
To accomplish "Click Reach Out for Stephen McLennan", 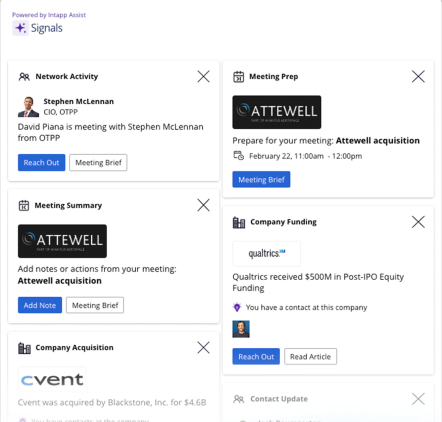I will (41, 163).
